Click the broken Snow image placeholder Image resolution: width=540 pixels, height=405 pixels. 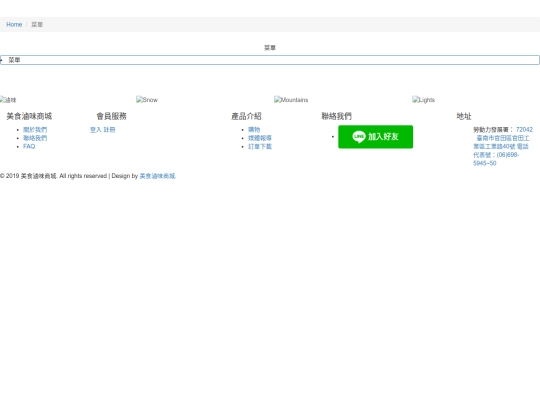coord(147,100)
